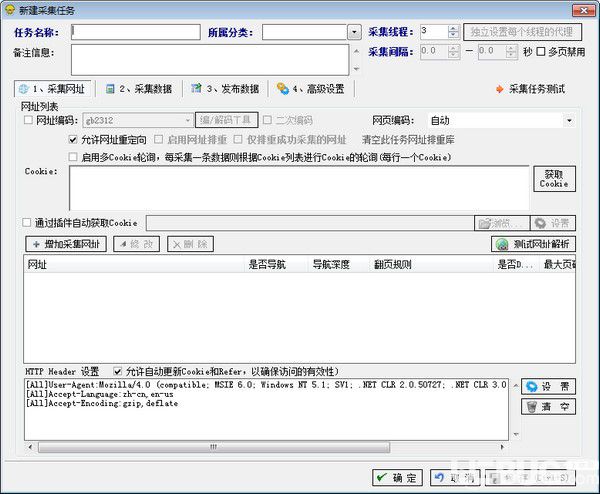The image size is (600, 494).
Task: Open the 网页编码 dropdown showing 自动
Action: [569, 121]
